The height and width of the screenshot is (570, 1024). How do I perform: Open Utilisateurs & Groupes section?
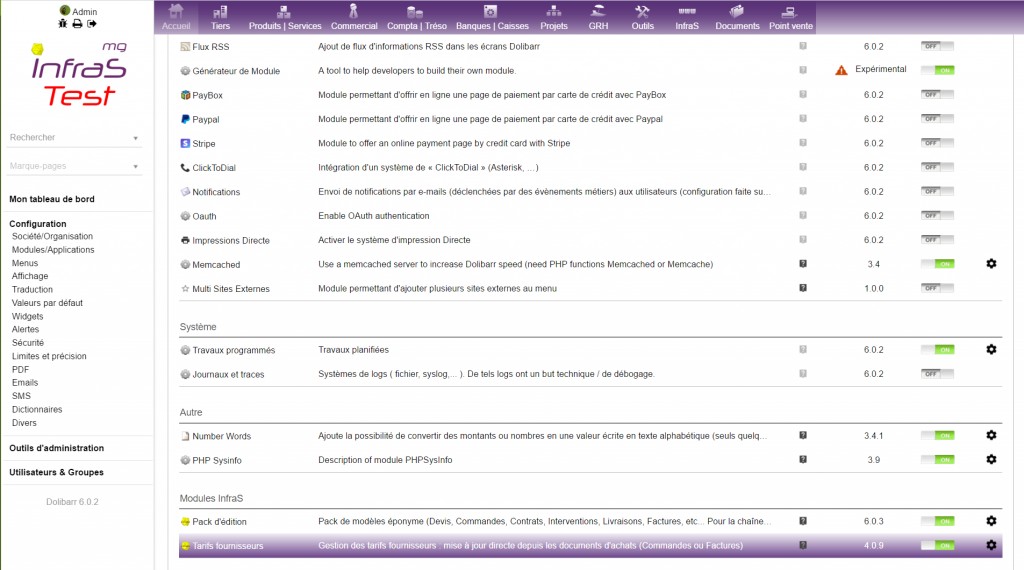(x=56, y=472)
